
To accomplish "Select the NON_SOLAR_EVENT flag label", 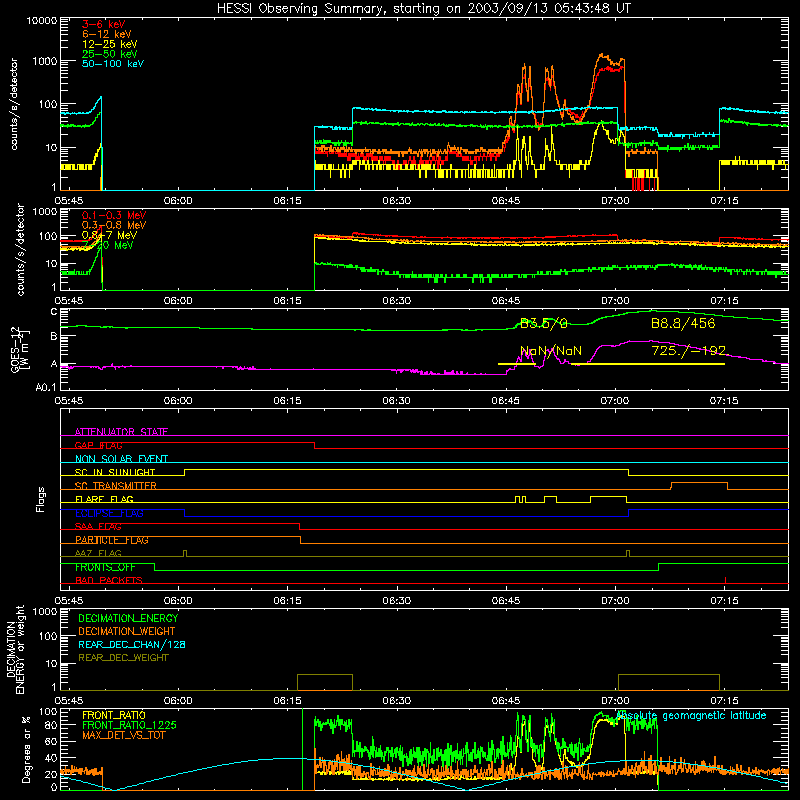I will click(121, 459).
